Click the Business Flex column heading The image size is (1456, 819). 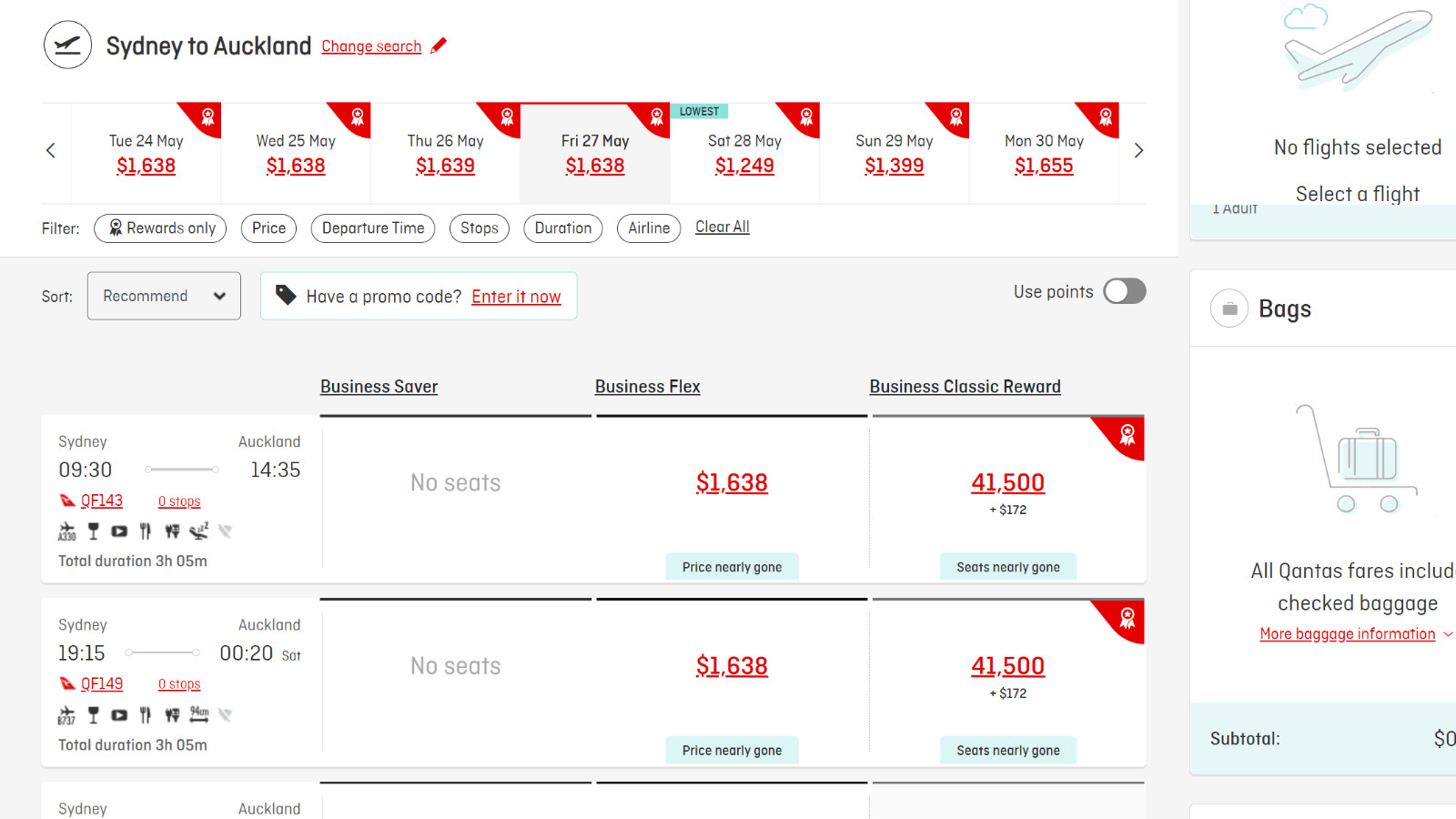click(648, 387)
